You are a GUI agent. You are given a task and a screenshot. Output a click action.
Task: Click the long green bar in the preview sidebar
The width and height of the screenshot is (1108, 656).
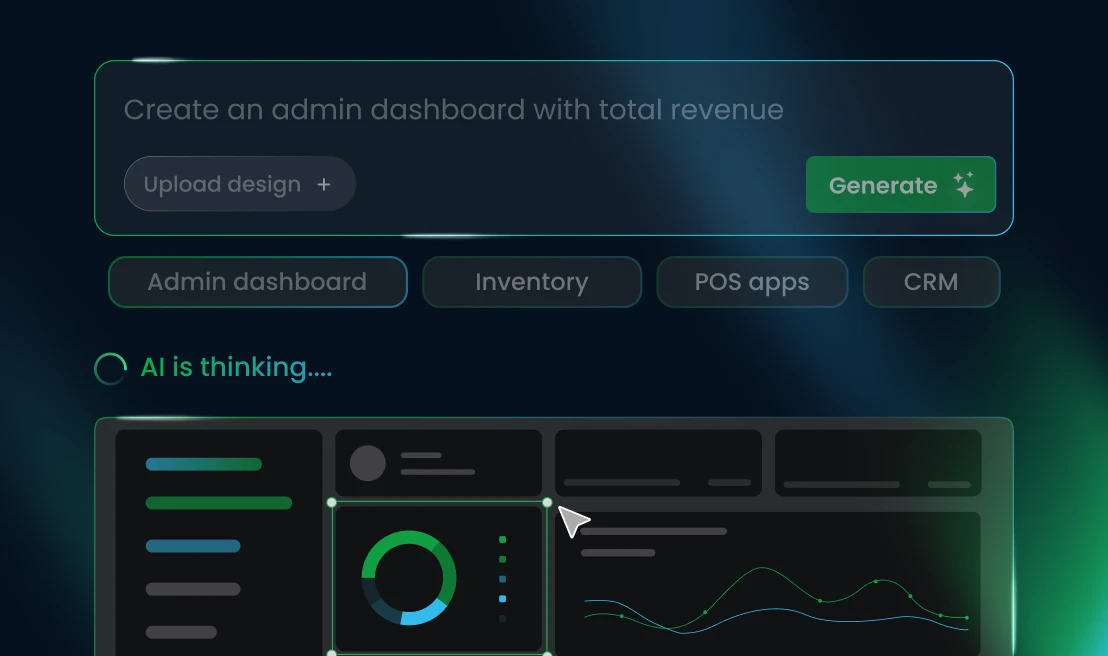coord(218,503)
